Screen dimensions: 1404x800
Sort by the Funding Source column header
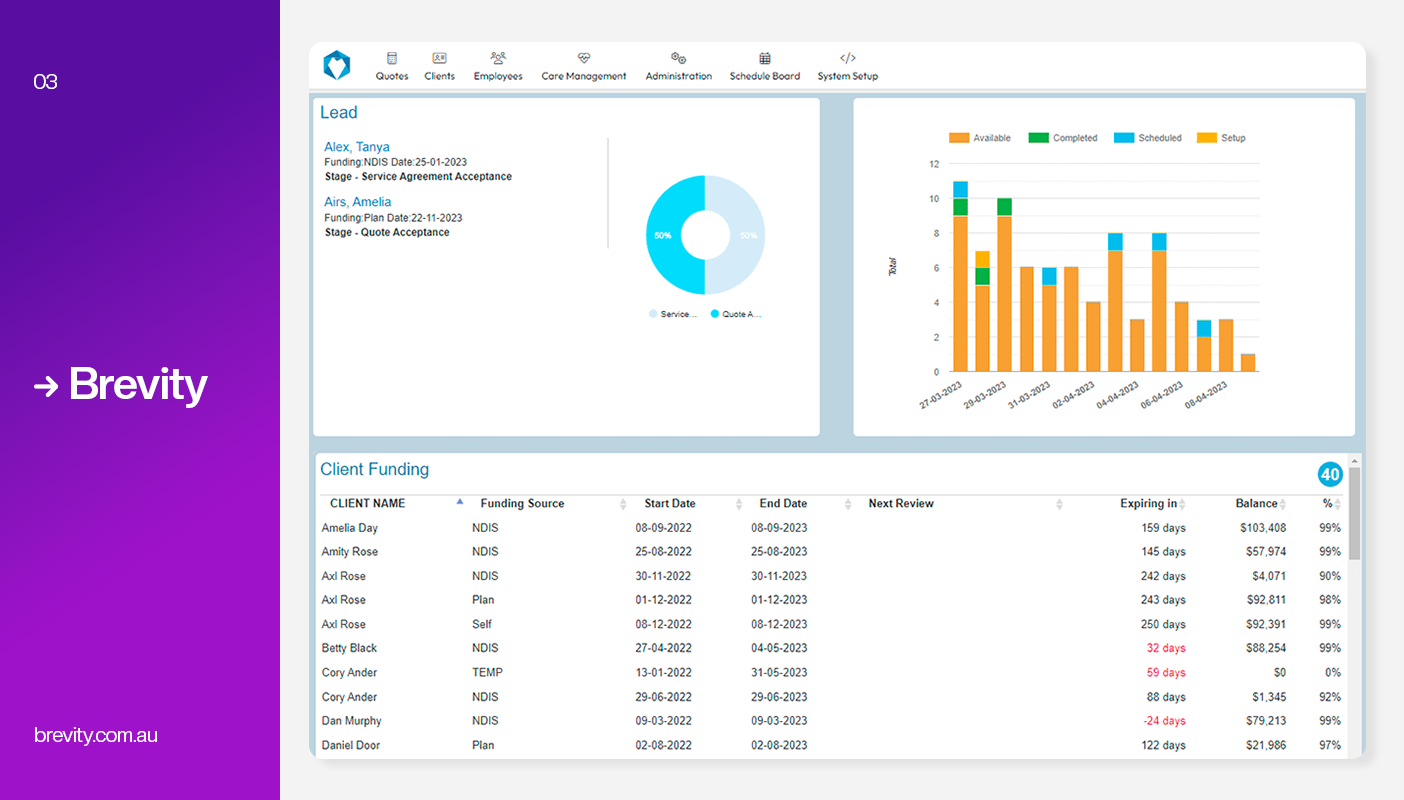click(x=522, y=504)
